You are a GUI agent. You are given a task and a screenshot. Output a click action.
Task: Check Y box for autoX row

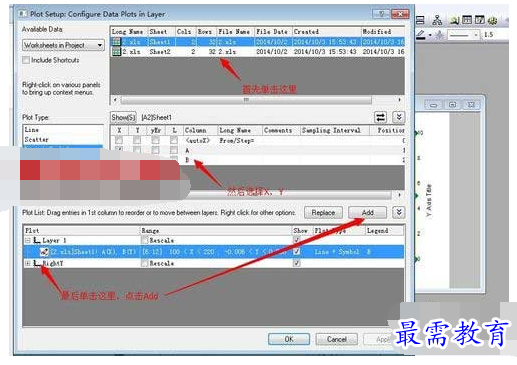137,140
